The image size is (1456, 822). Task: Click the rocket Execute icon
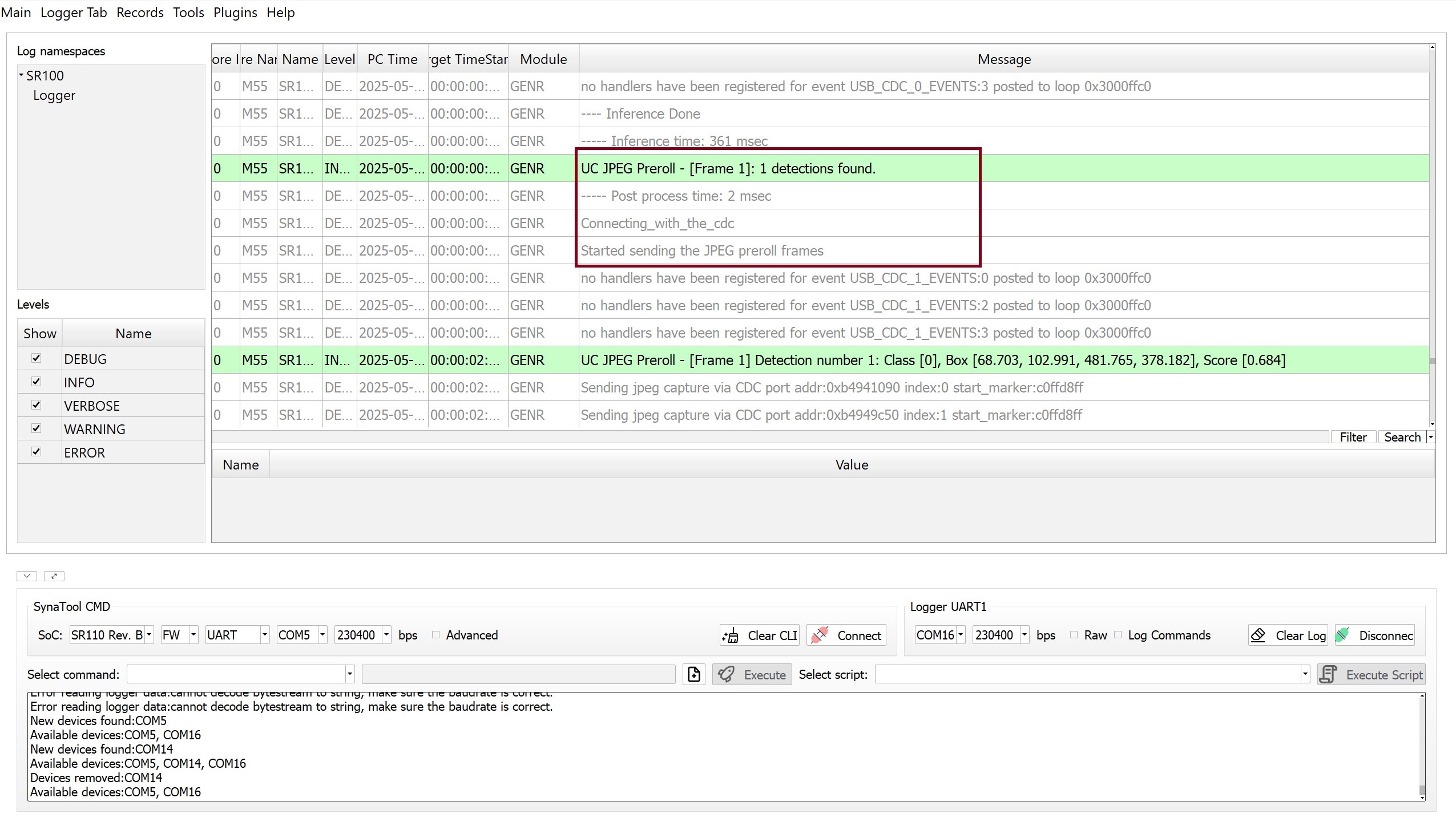click(725, 674)
